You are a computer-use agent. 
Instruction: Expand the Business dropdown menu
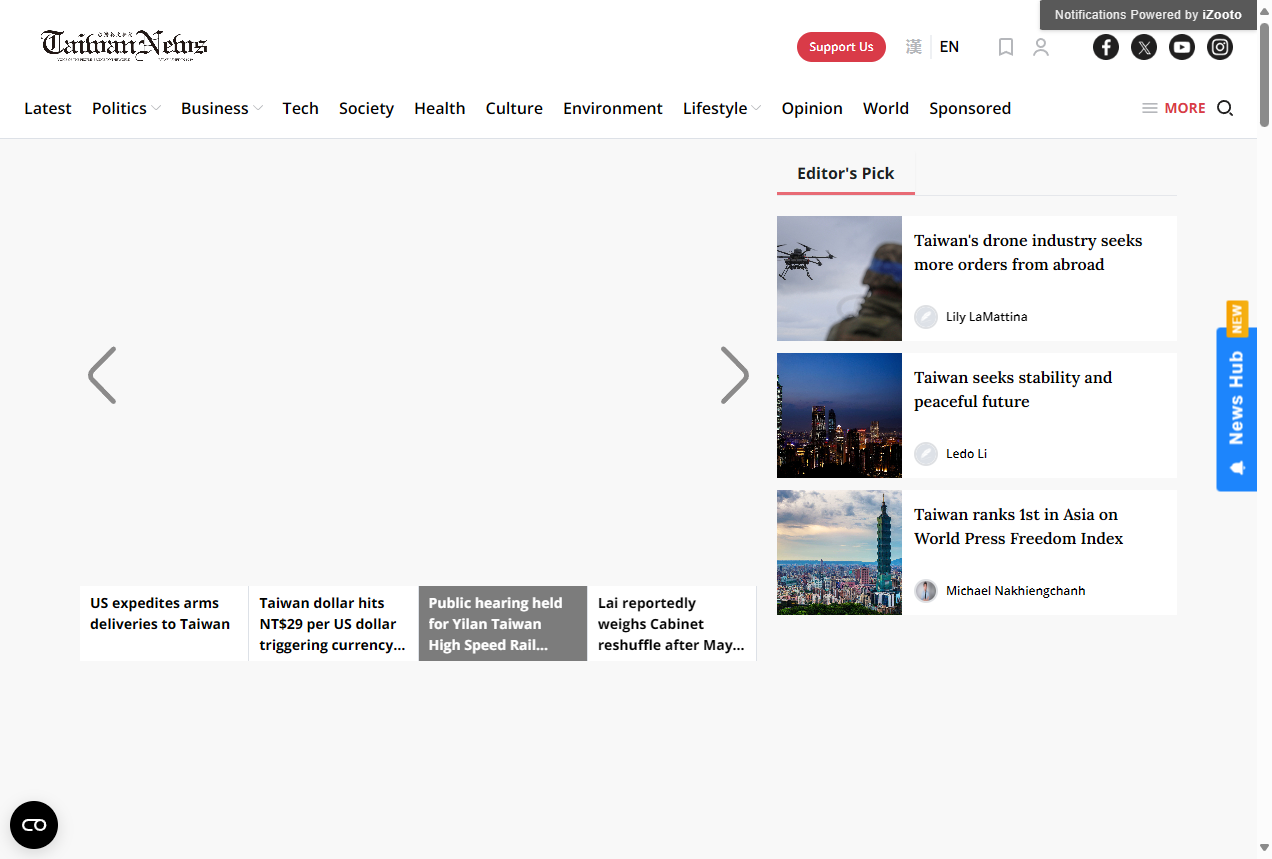click(221, 108)
